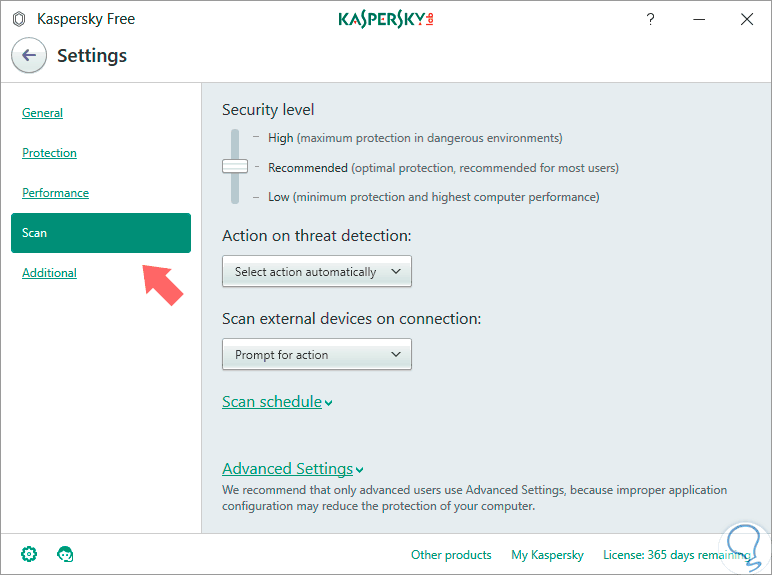Click the Kaspersky shield icon in title bar

click(x=18, y=19)
